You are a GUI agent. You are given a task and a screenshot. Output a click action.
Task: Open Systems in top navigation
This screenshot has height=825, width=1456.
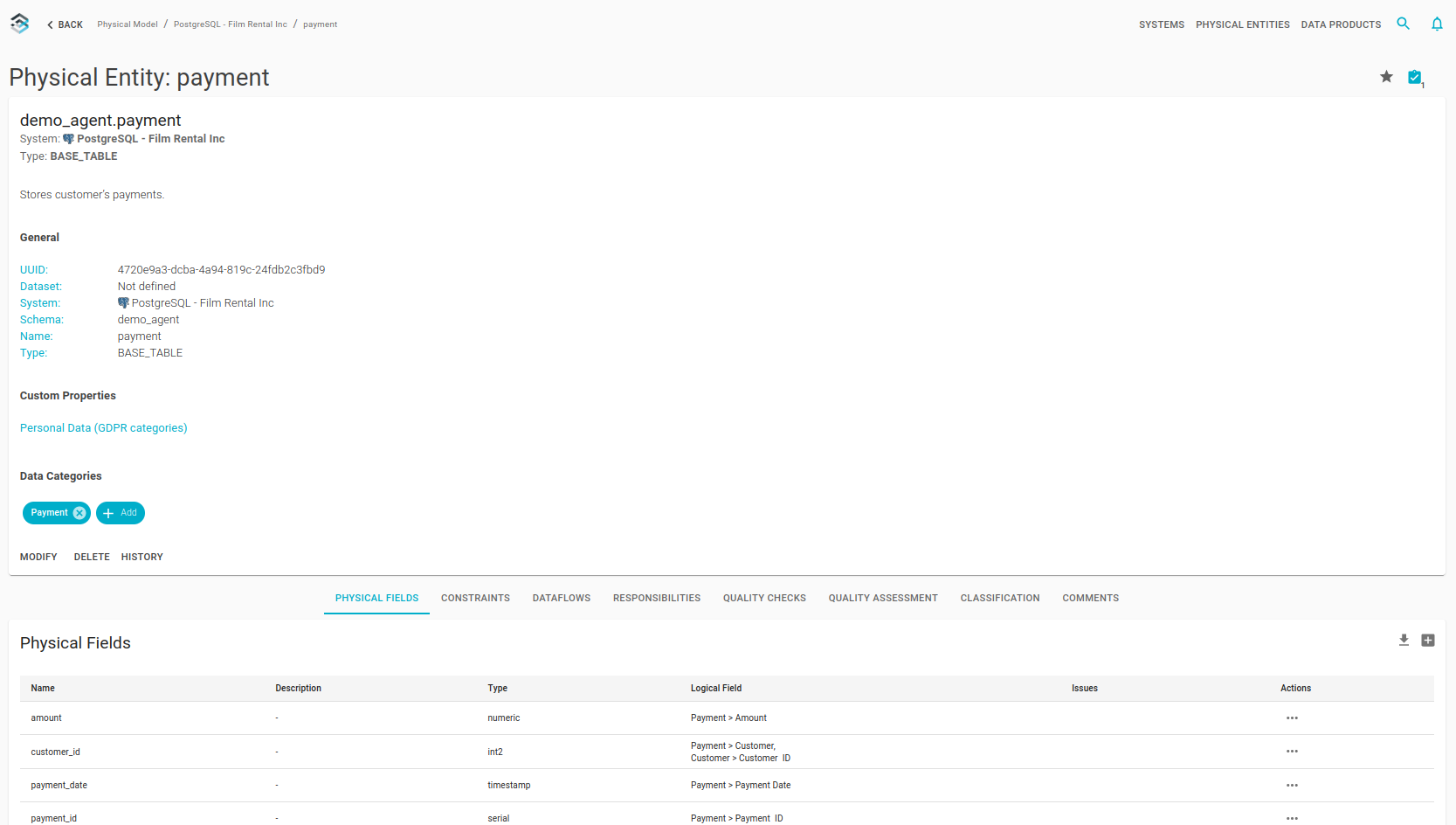click(x=1162, y=24)
